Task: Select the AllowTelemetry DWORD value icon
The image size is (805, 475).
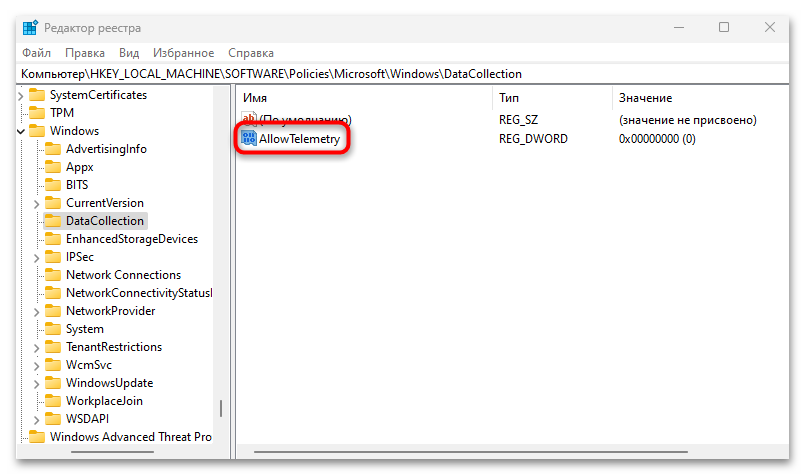Action: [249, 138]
